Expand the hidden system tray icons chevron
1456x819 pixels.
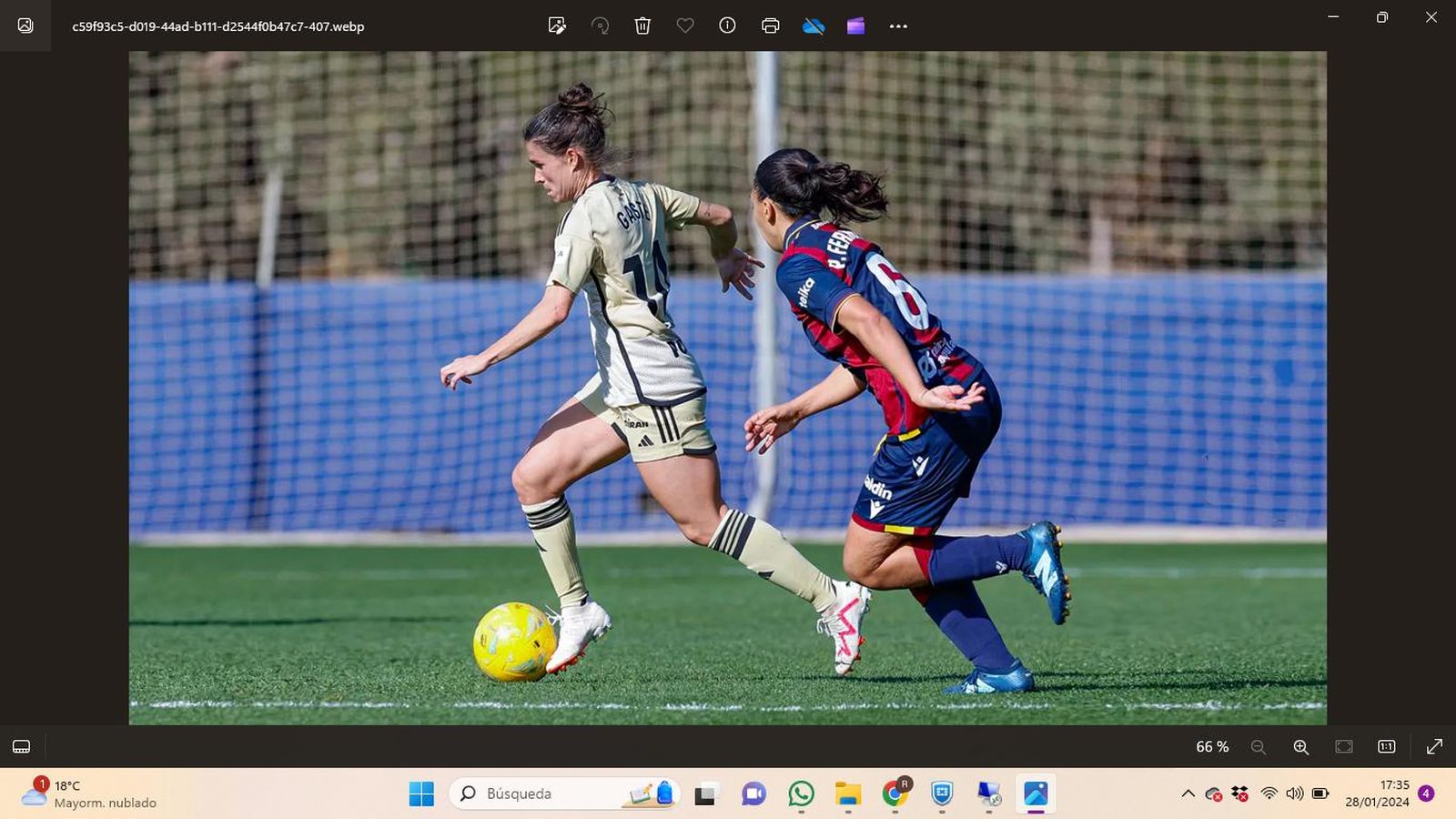tap(1188, 794)
